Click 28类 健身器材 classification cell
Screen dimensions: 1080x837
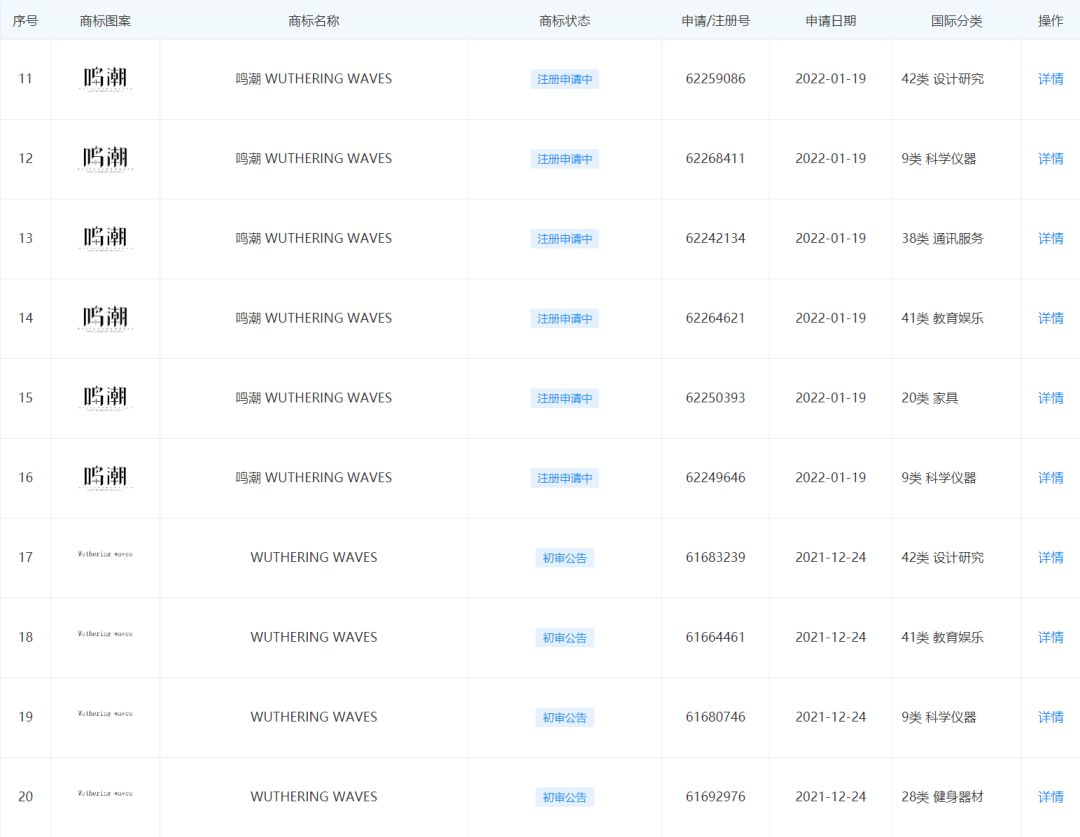(942, 797)
